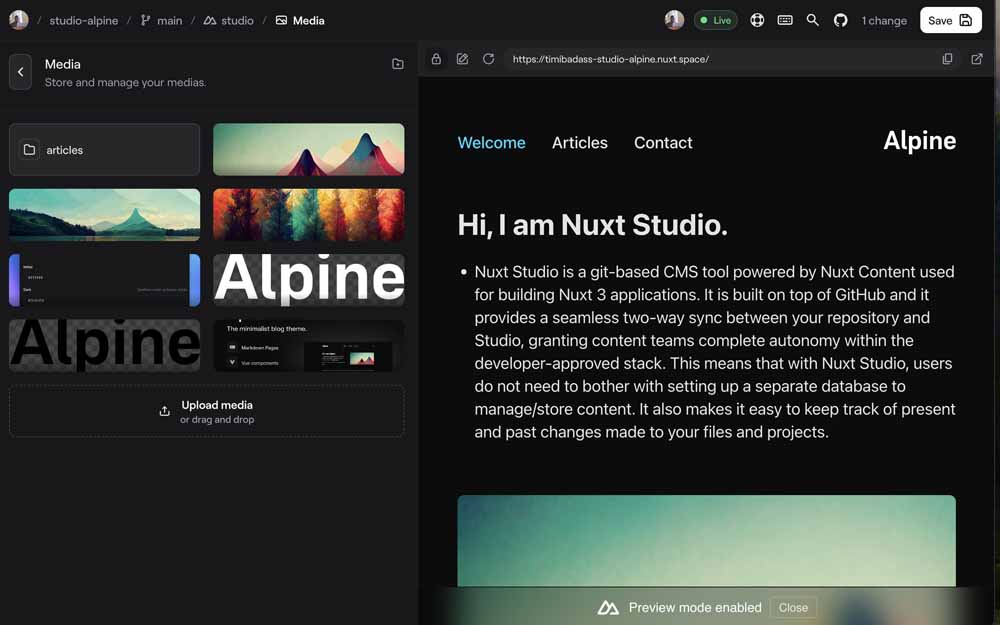Click the Upload media drop area
Screen dimensions: 1000x625
click(207, 411)
